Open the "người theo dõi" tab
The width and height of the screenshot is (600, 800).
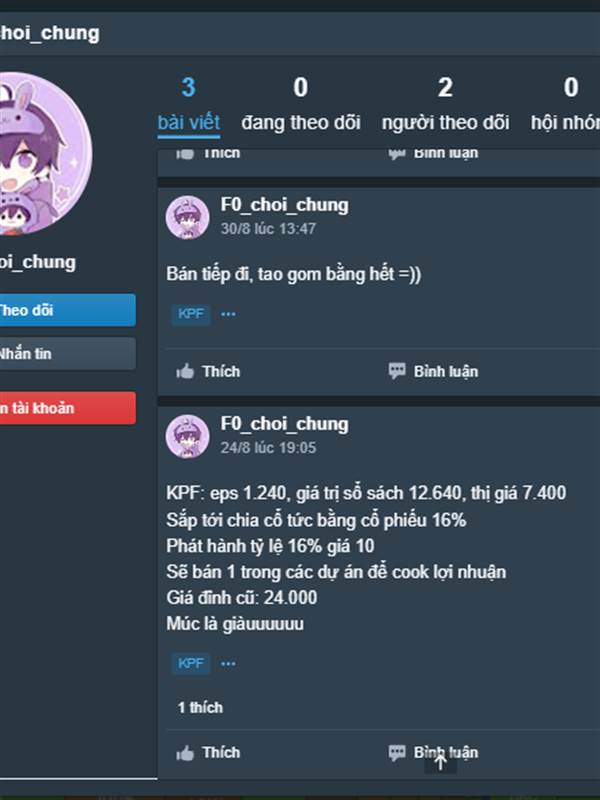(445, 106)
